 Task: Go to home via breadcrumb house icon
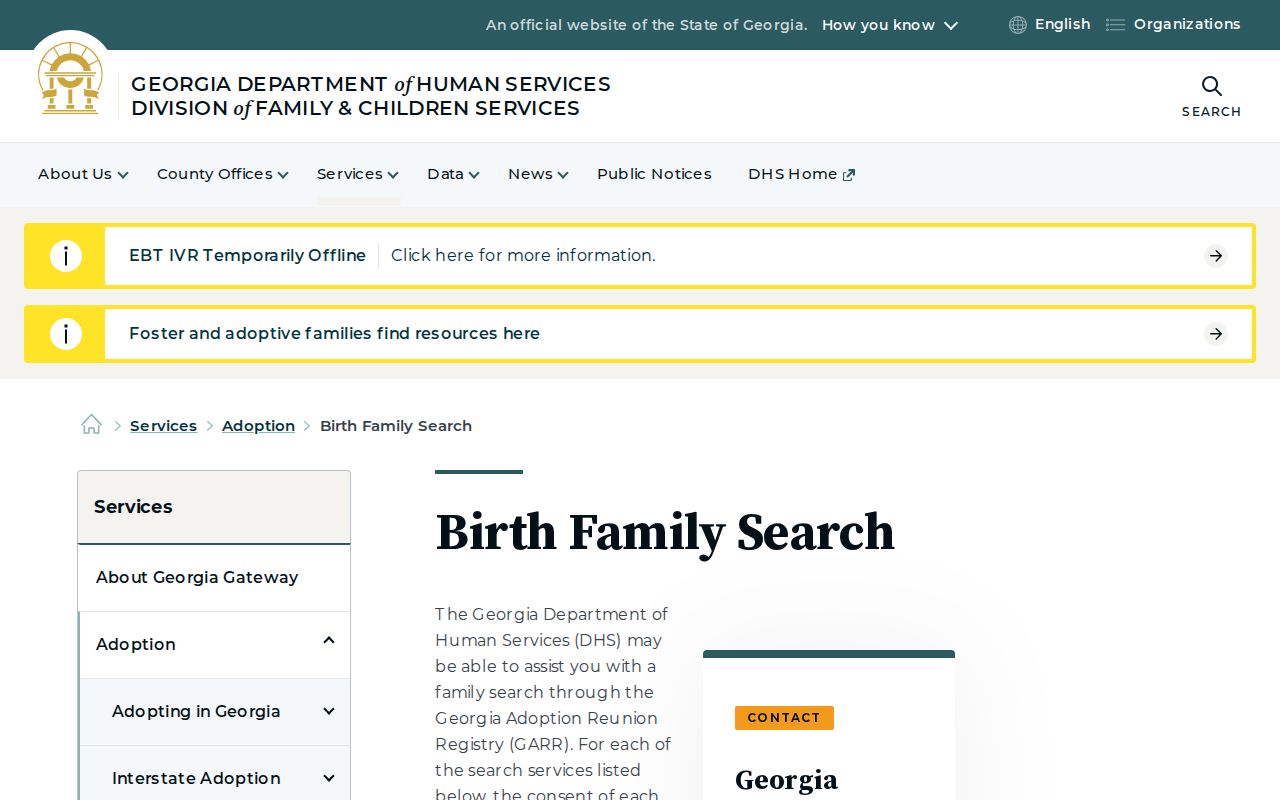pos(92,425)
